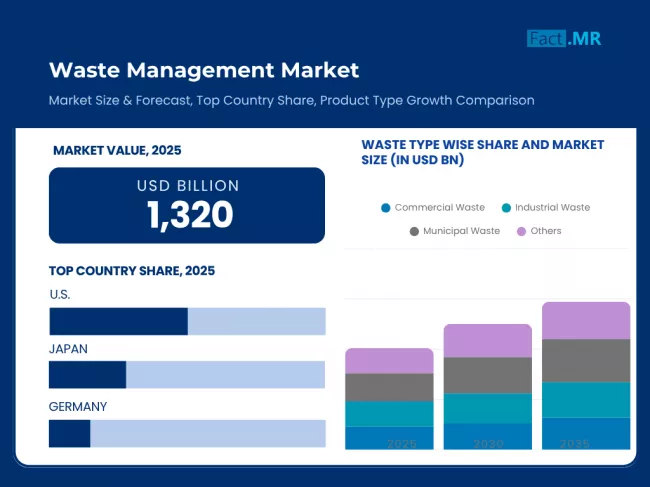The image size is (650, 487).
Task: Click the teal Industrial segment for 2030
Action: pyautogui.click(x=488, y=409)
